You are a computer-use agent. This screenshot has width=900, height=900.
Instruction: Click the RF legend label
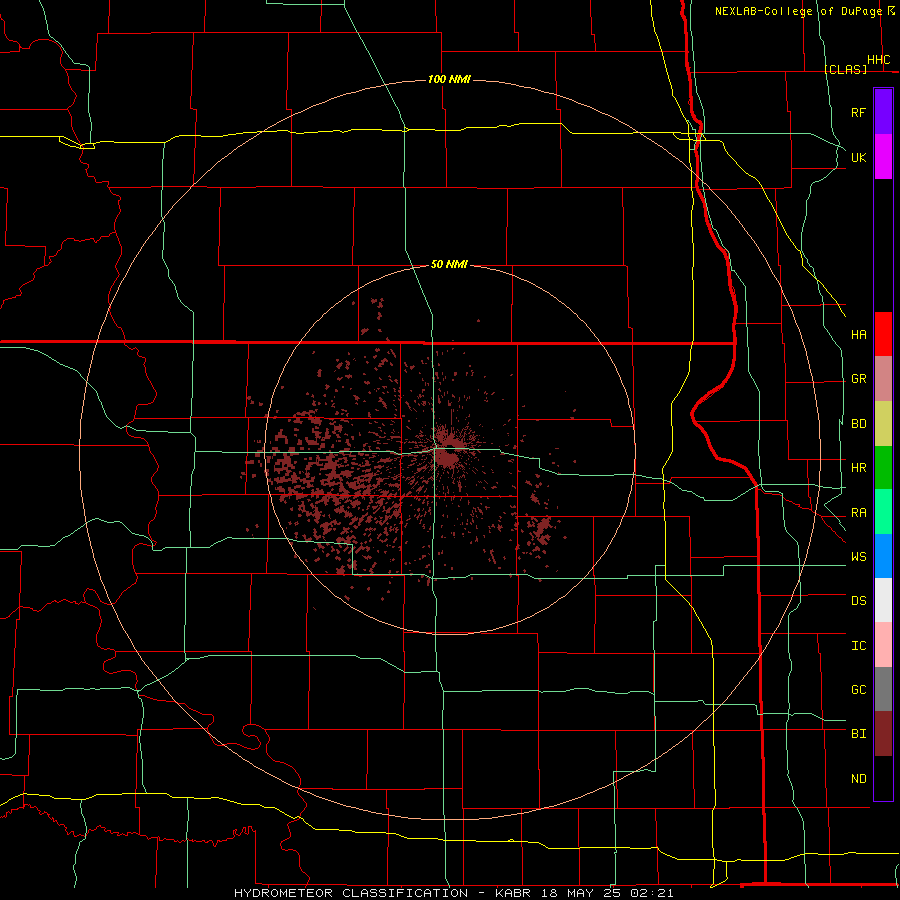pyautogui.click(x=859, y=112)
